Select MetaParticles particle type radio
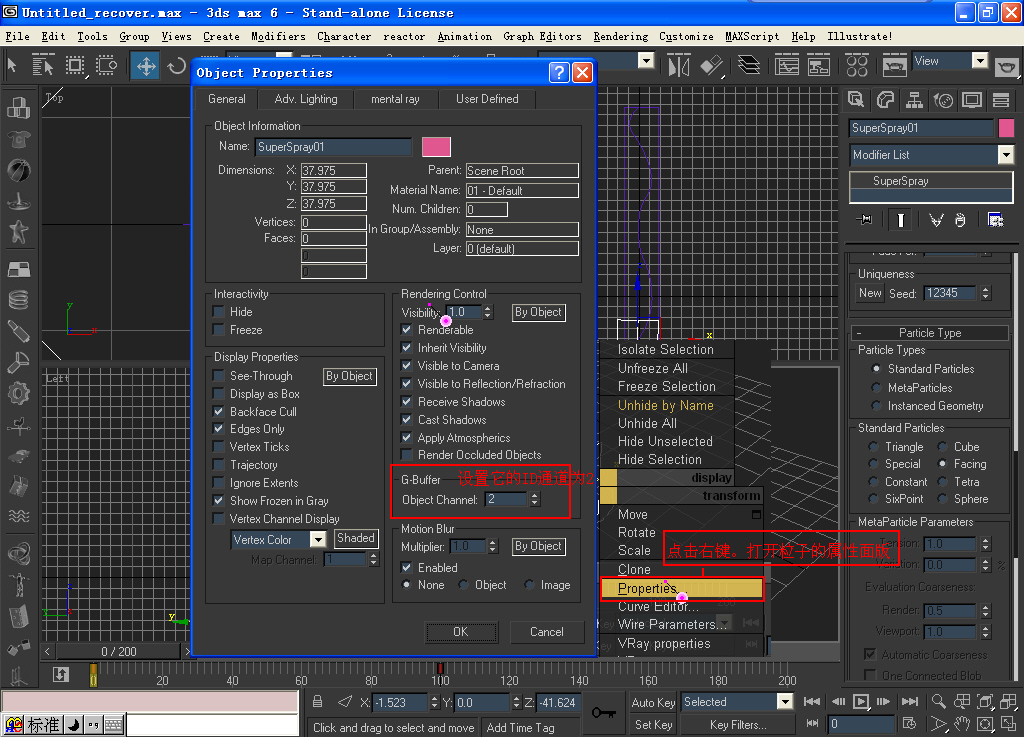 point(876,388)
